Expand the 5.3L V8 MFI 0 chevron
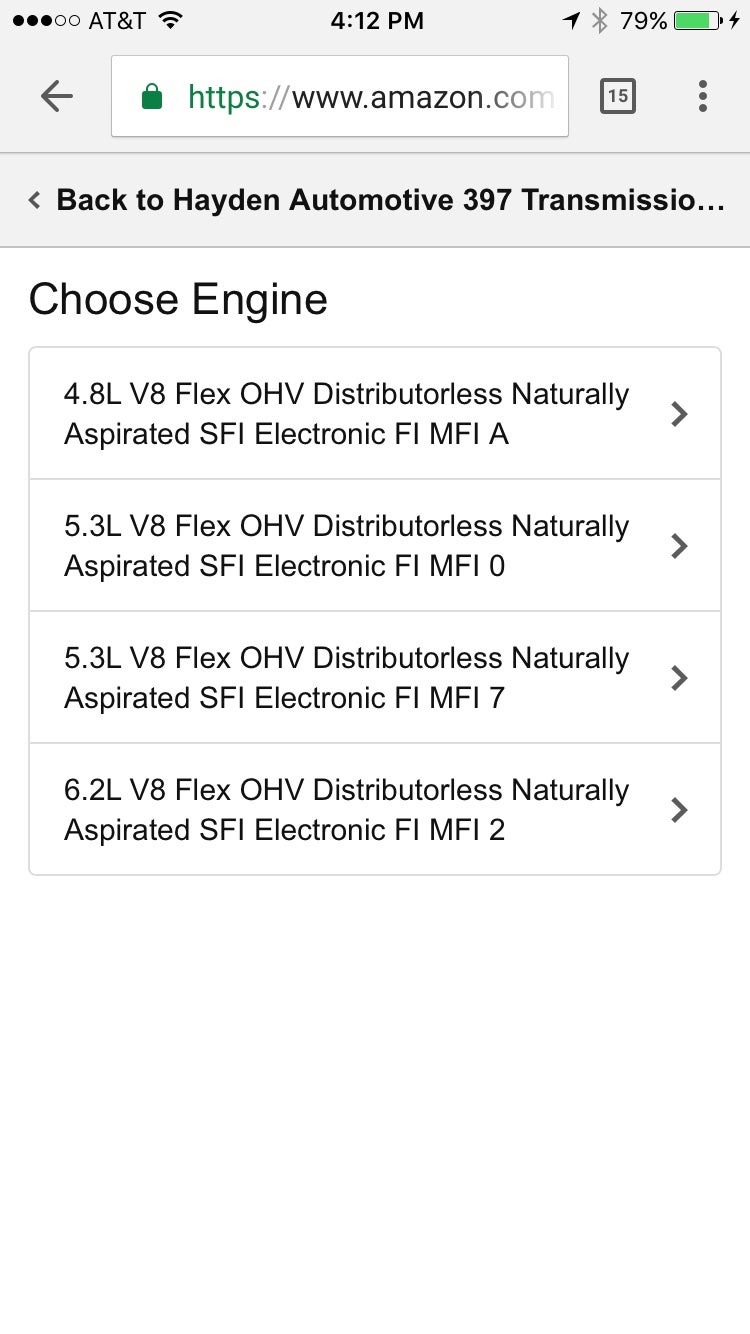Image resolution: width=750 pixels, height=1334 pixels. 679,546
